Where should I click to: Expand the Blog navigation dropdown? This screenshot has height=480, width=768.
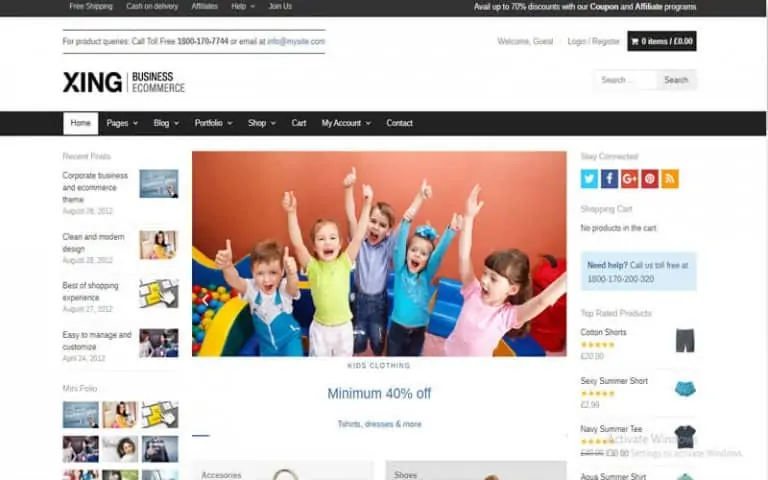(x=166, y=123)
